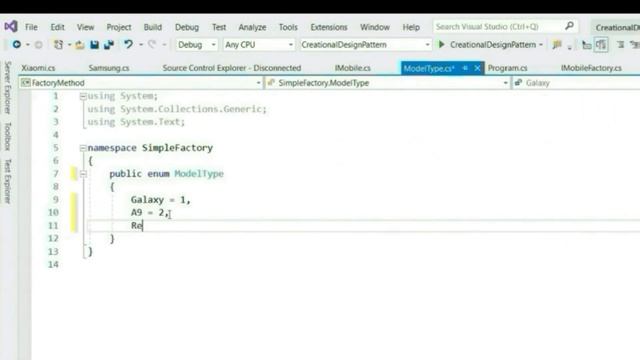This screenshot has width=640, height=360.
Task: Click the ModelType enum name in code
Action: coord(199,174)
